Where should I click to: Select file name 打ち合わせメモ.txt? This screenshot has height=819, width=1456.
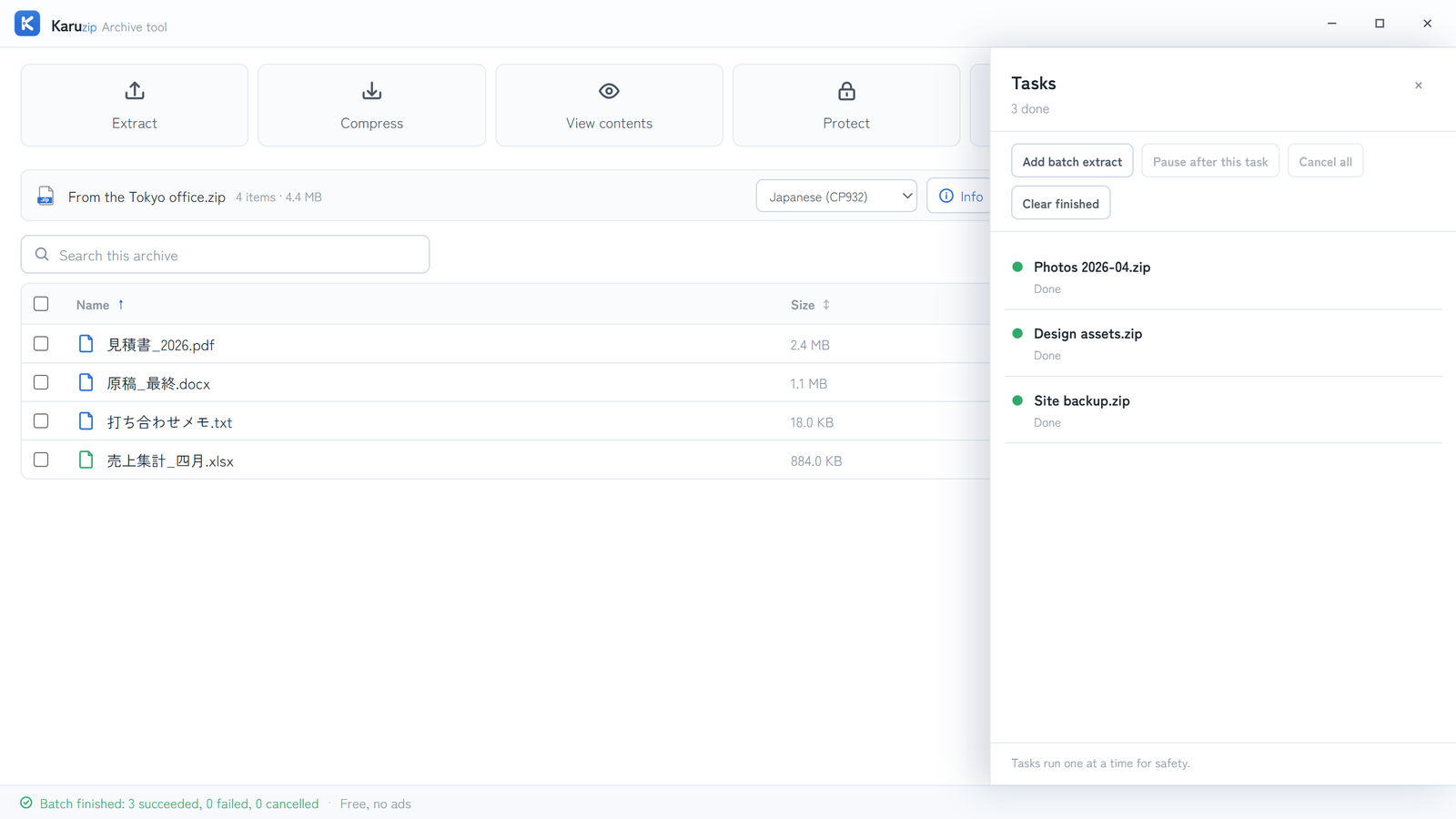[169, 422]
